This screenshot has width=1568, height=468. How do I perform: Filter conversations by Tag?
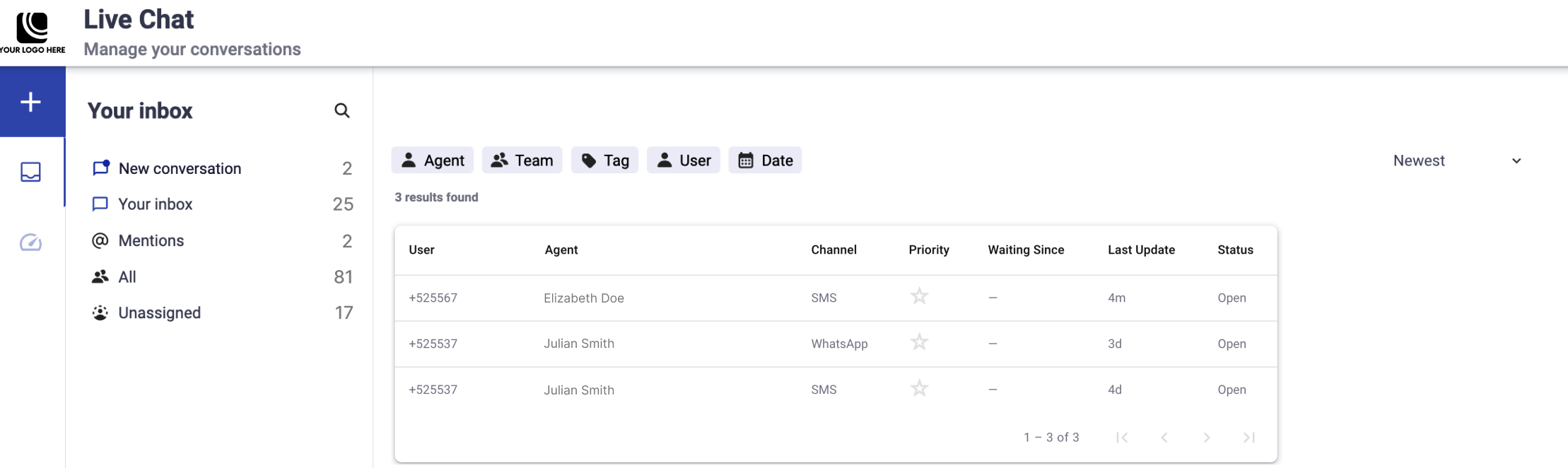click(604, 160)
